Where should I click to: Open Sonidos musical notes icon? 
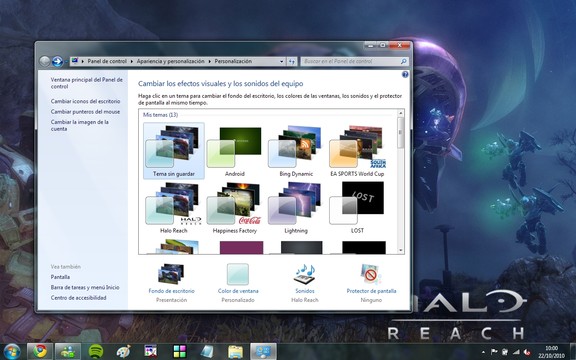point(305,274)
